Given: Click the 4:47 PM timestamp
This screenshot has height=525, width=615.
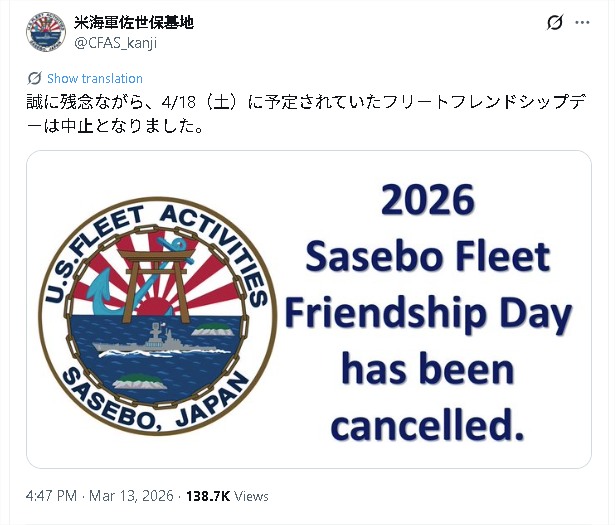Looking at the screenshot, I should coord(51,496).
